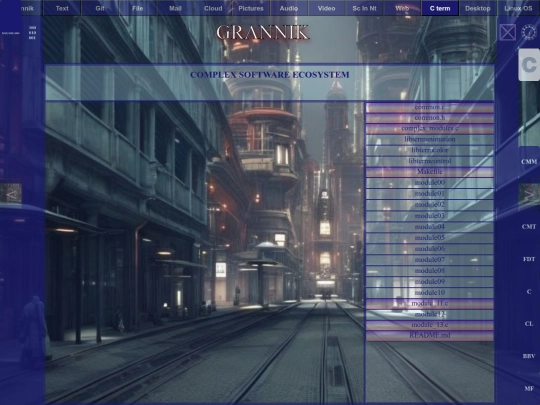Open the module12 folder
Image resolution: width=540 pixels, height=405 pixels.
[429, 314]
